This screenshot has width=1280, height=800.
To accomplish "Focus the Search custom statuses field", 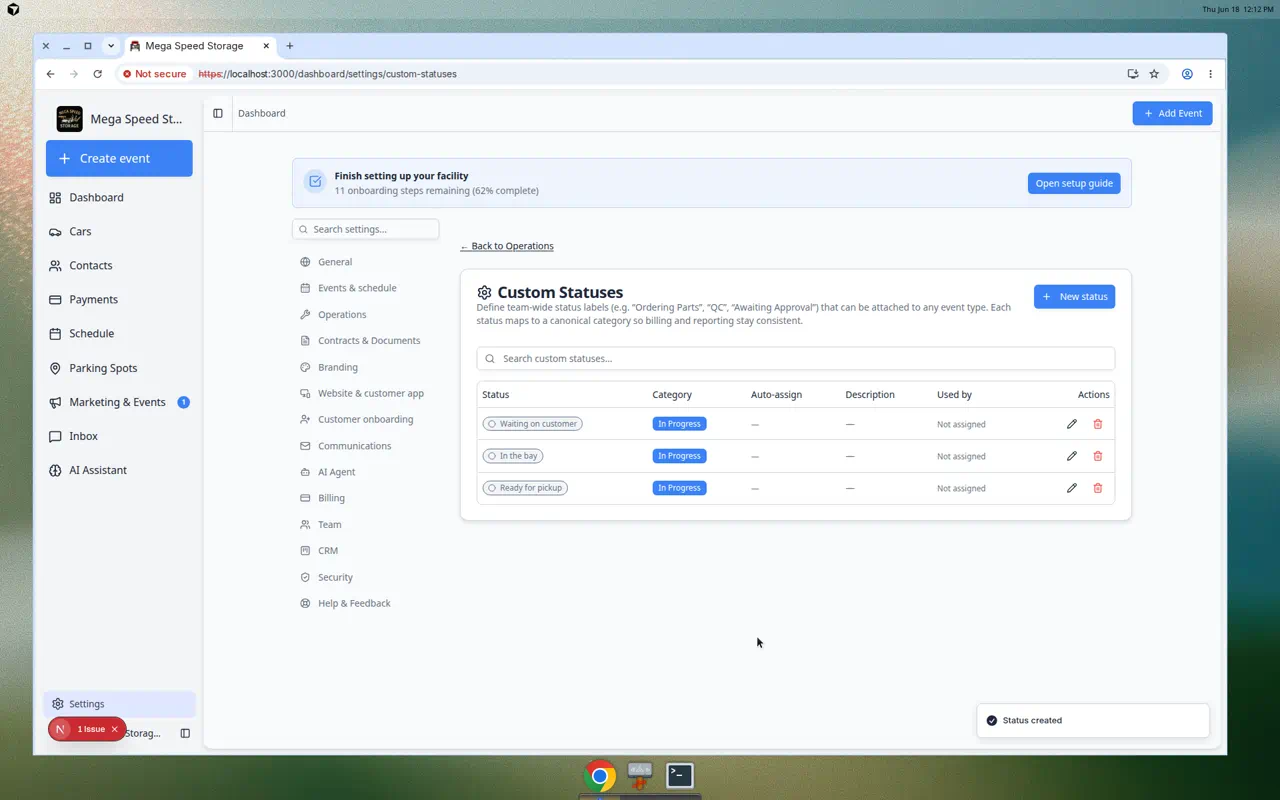I will pyautogui.click(x=796, y=358).
